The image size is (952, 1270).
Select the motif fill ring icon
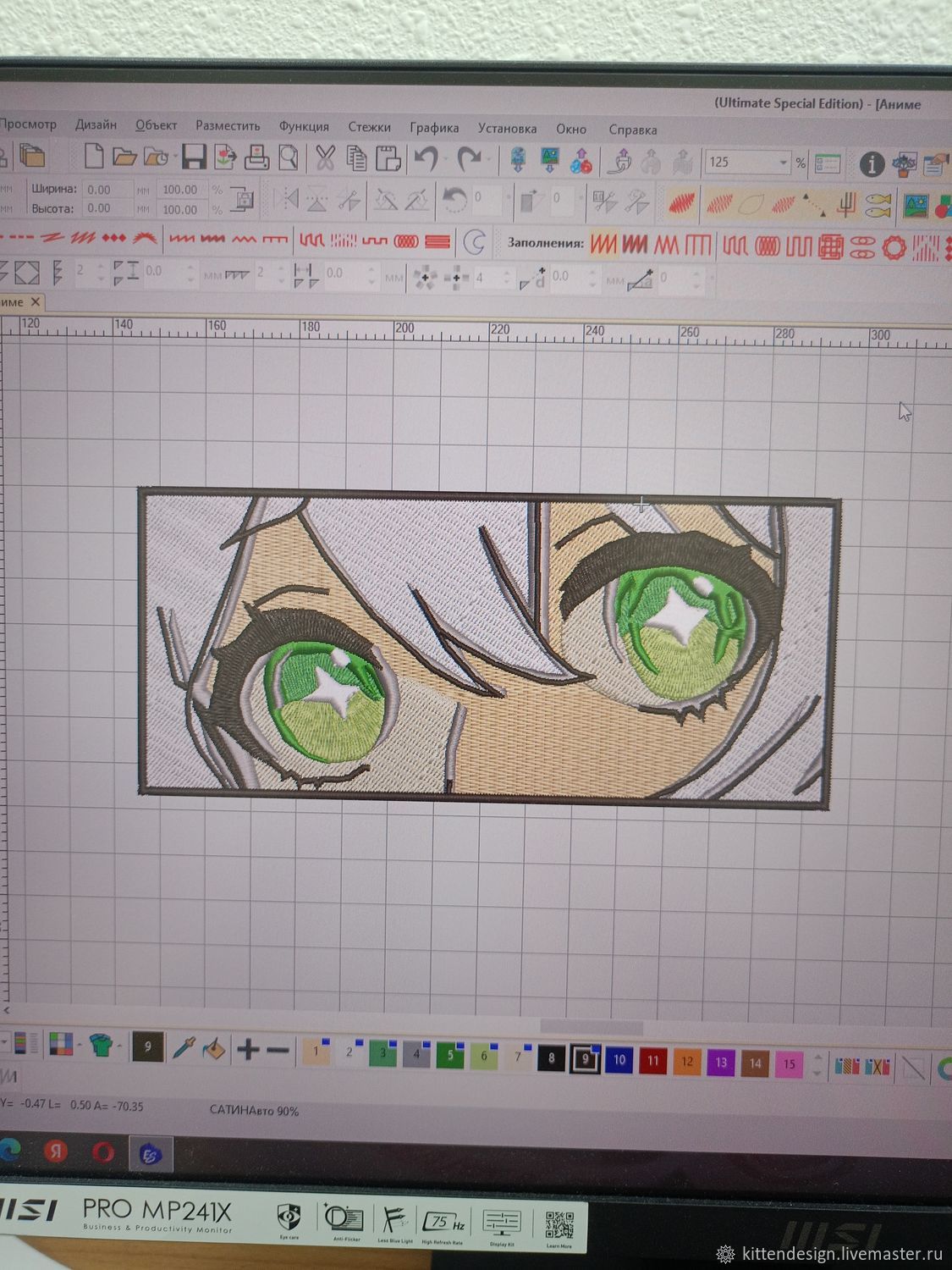[894, 248]
